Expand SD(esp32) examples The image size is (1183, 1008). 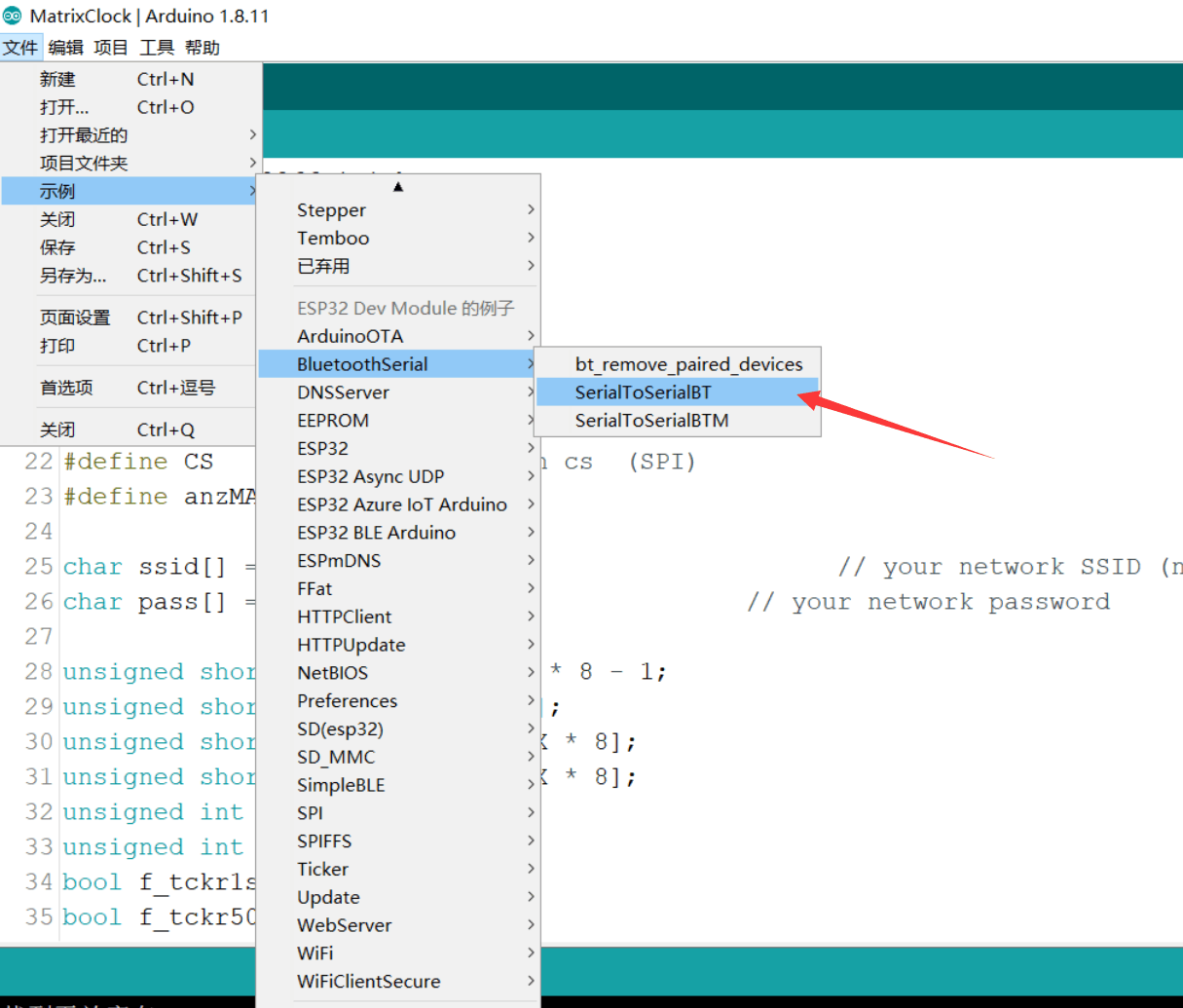coord(398,729)
